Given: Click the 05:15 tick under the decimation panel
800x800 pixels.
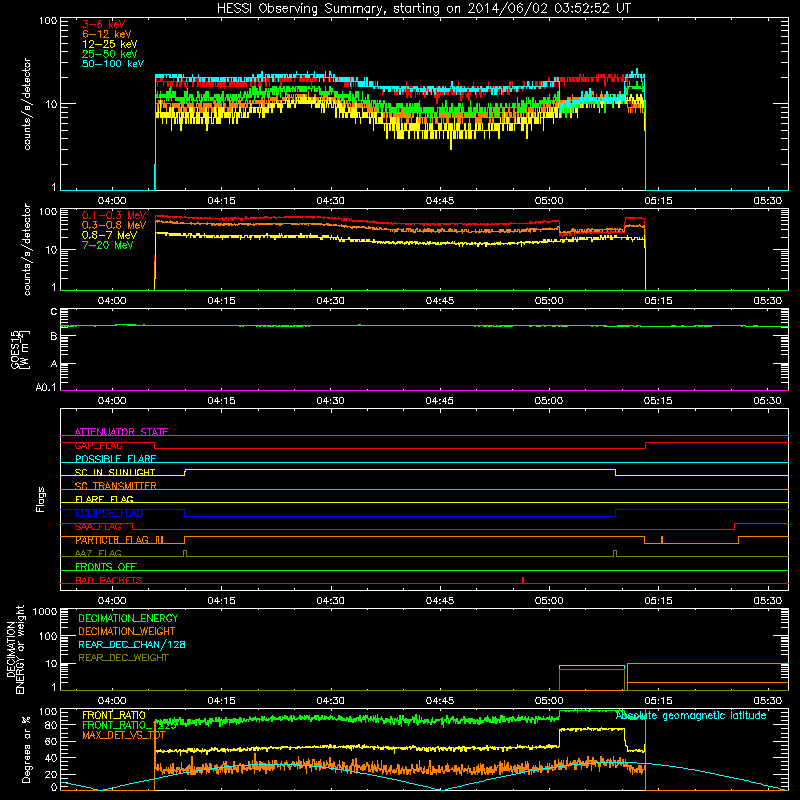Looking at the screenshot, I should [658, 701].
